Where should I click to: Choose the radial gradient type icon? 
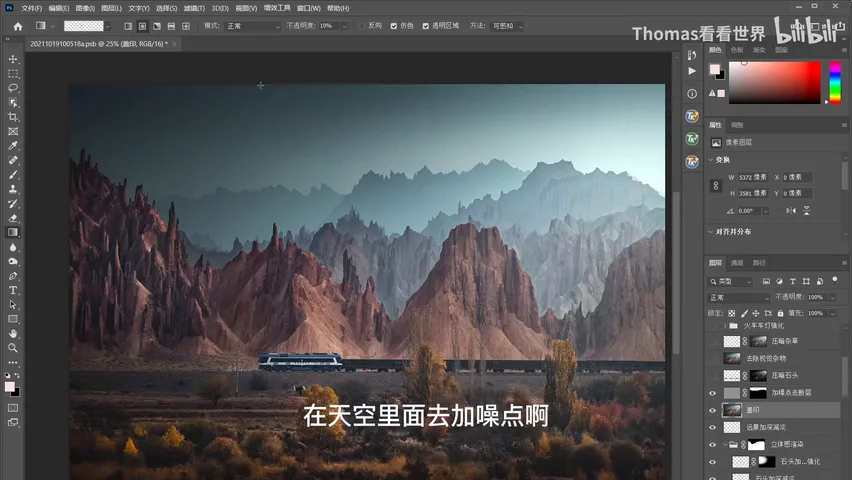click(142, 26)
